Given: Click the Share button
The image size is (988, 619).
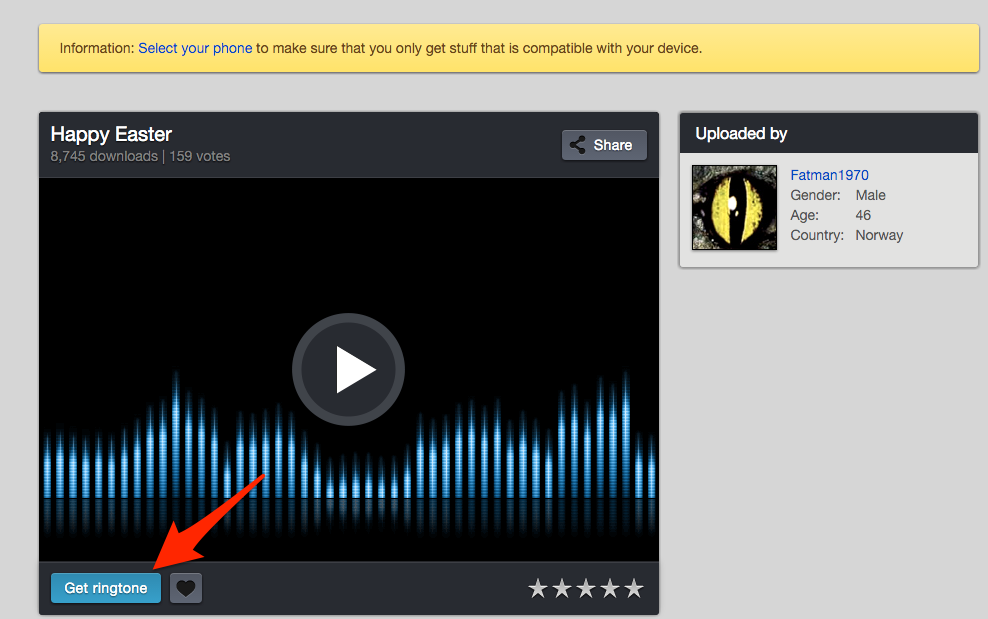Looking at the screenshot, I should point(603,145).
